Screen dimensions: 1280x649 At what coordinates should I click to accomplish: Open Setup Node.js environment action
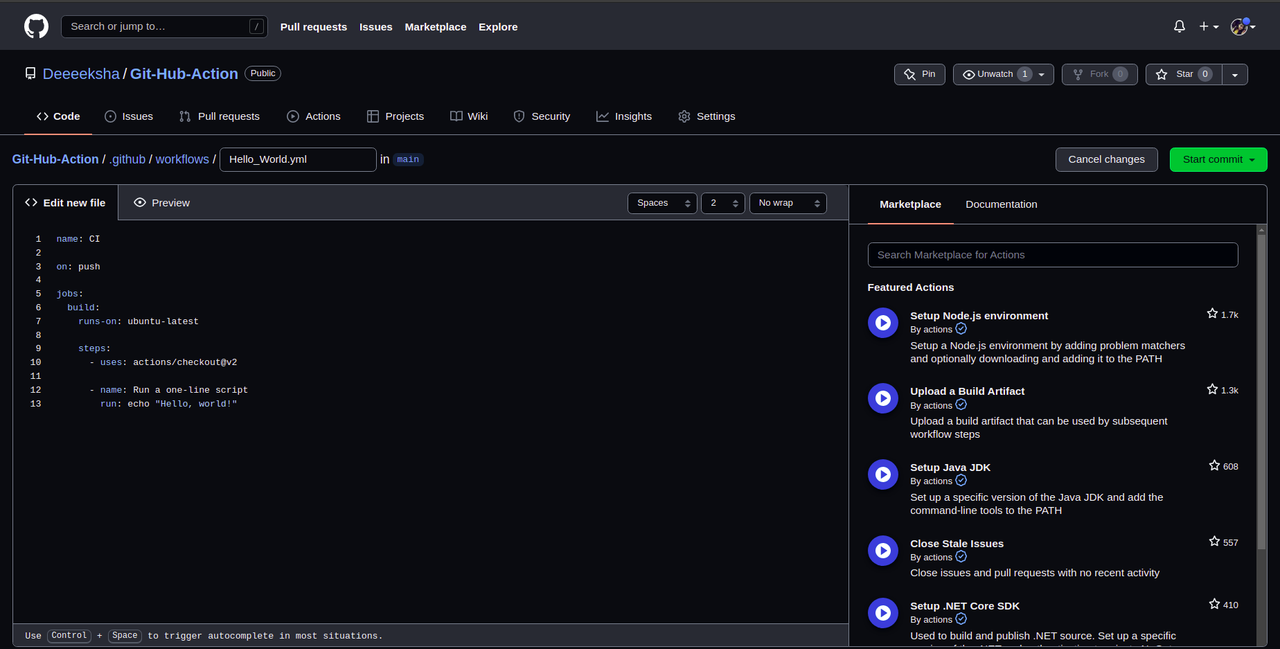[x=979, y=315]
